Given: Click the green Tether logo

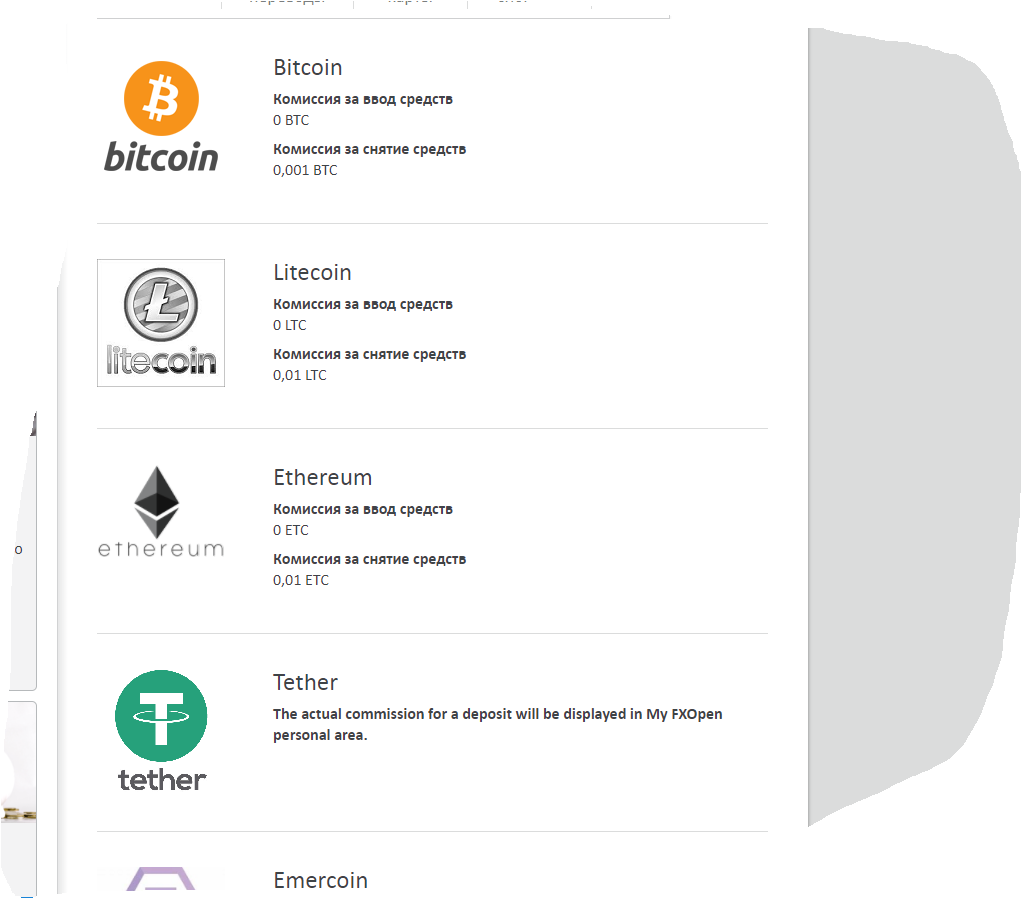Looking at the screenshot, I should click(x=161, y=730).
